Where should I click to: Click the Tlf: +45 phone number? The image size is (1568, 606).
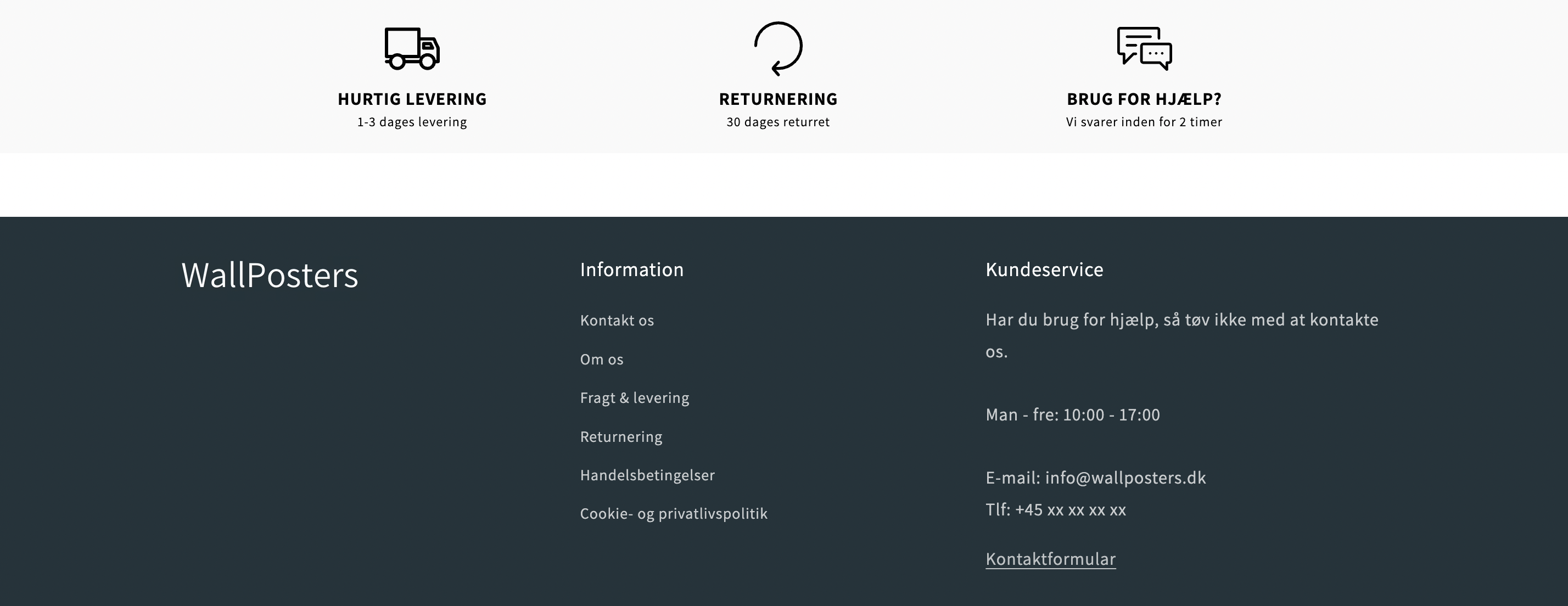pos(1070,510)
